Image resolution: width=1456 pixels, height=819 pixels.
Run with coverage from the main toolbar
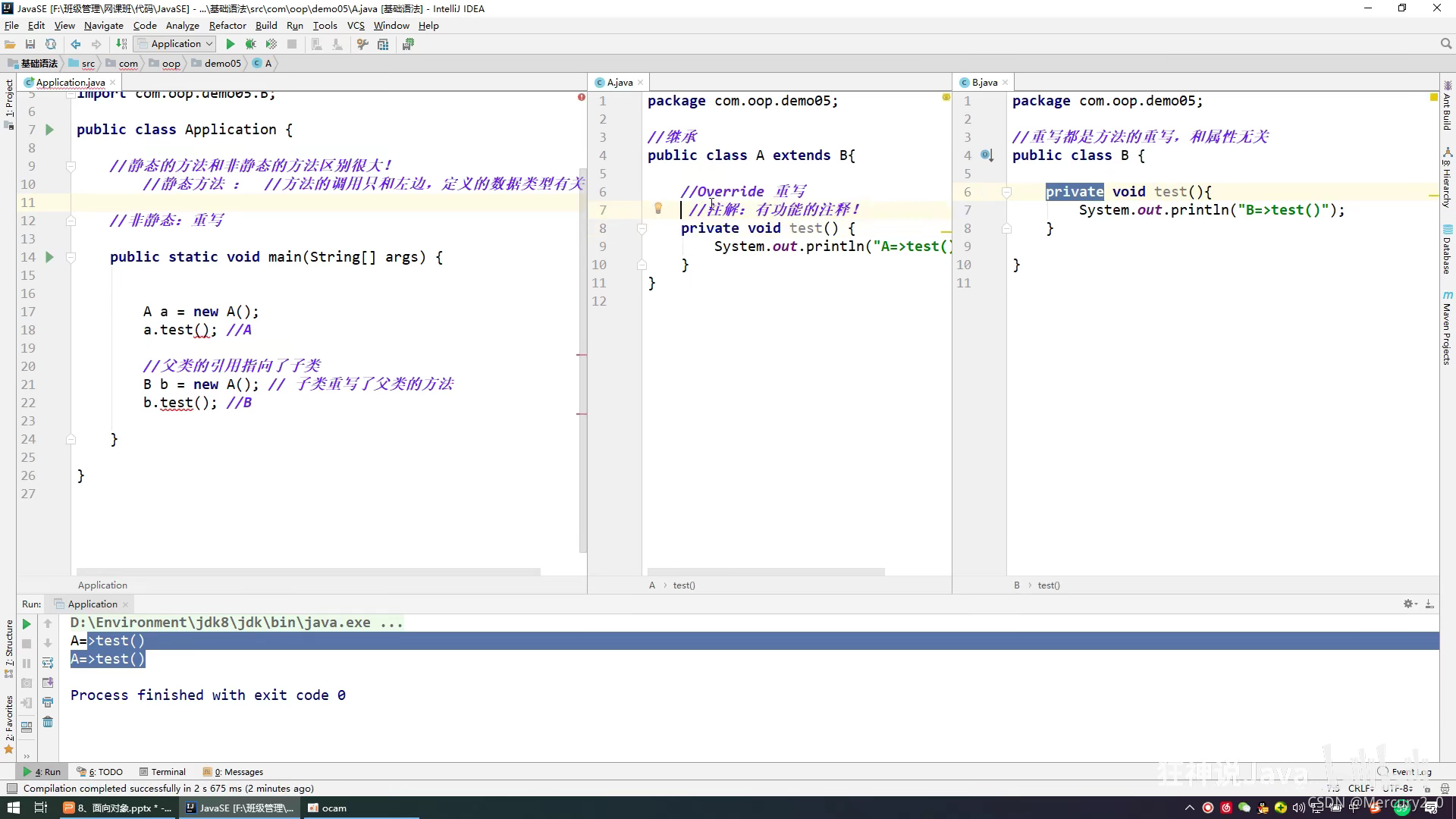pyautogui.click(x=271, y=44)
